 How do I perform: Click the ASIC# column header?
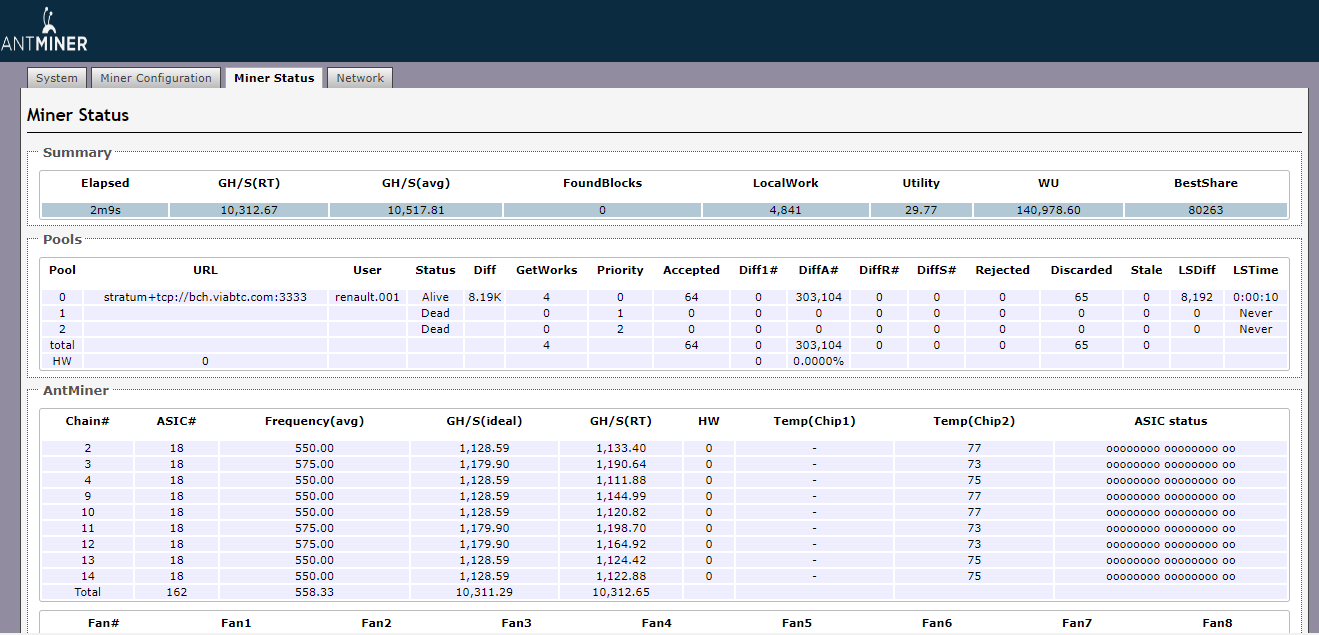[x=176, y=421]
